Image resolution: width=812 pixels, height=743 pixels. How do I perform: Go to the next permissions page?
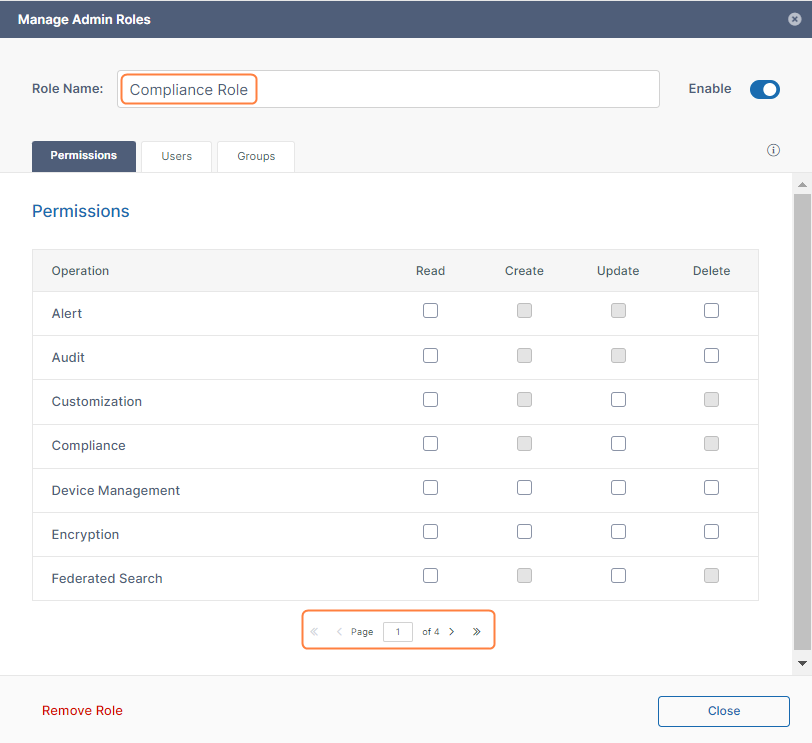452,632
